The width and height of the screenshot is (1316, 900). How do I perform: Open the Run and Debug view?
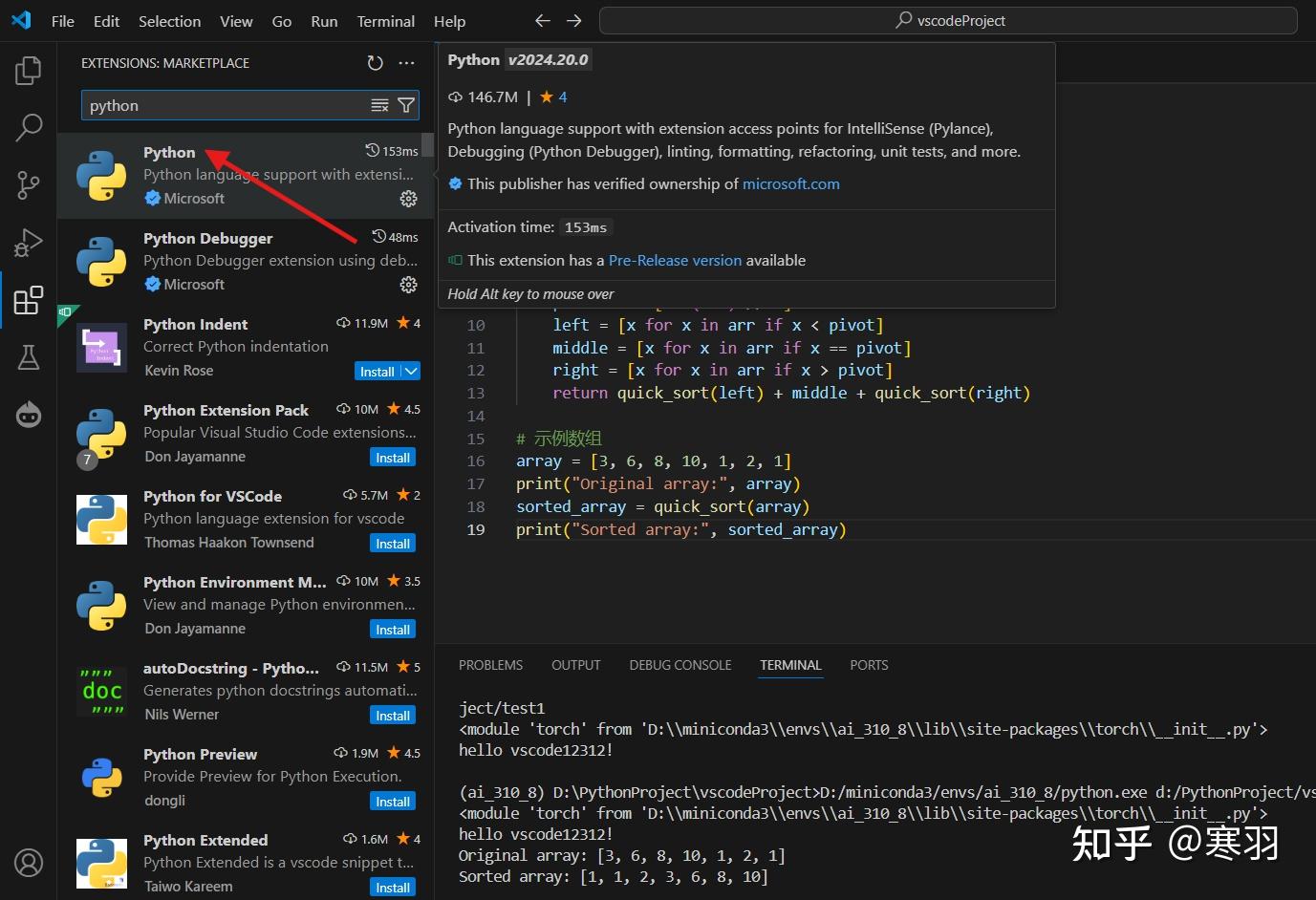pos(28,242)
